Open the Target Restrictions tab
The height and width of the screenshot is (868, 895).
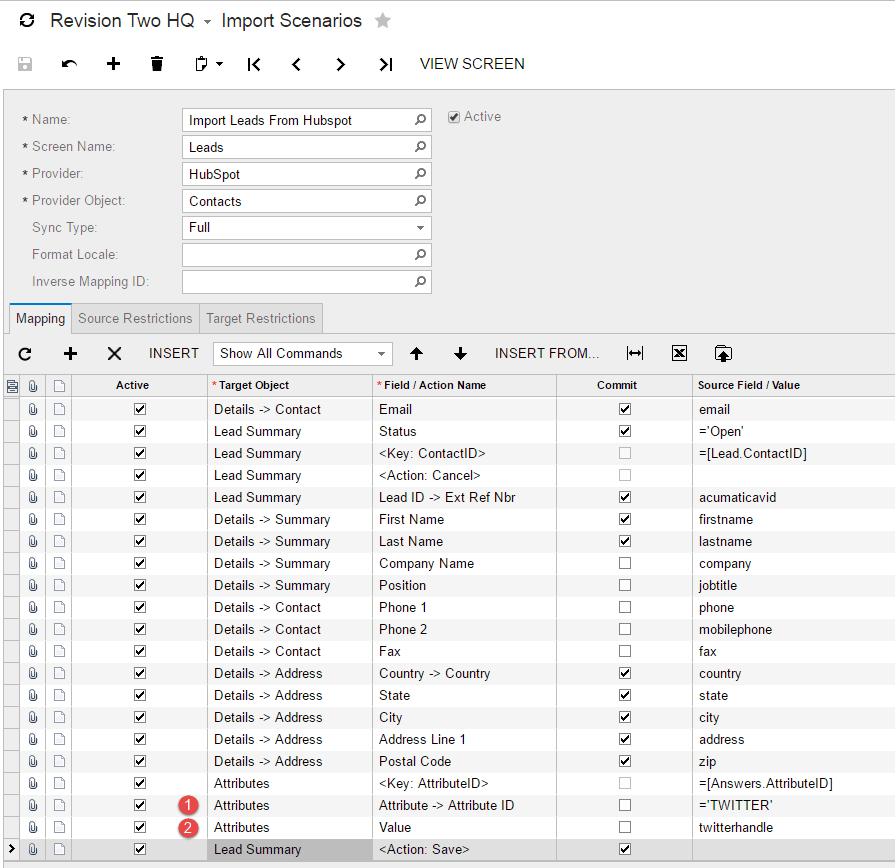point(261,318)
